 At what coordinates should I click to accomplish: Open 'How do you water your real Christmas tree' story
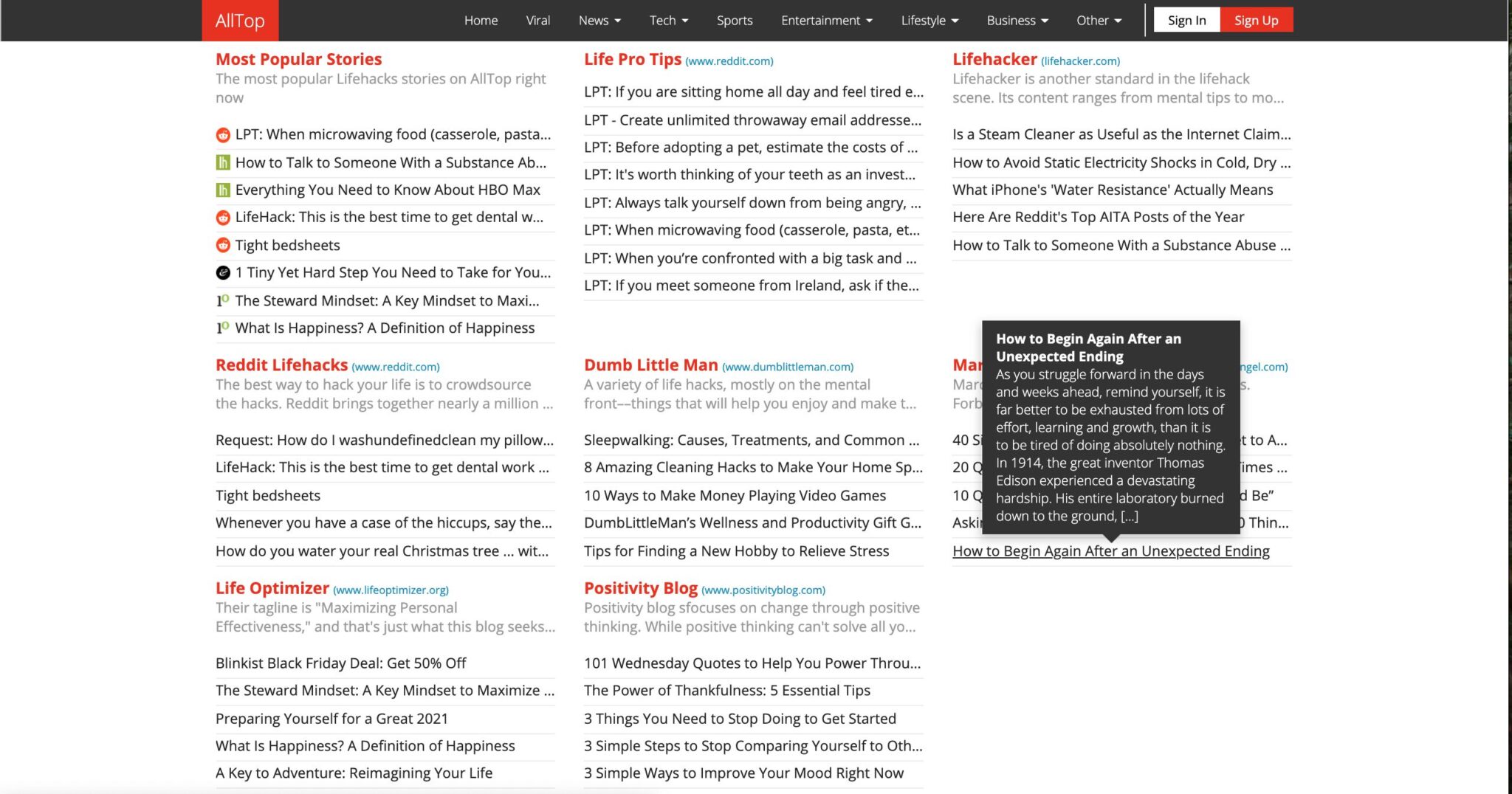point(382,551)
